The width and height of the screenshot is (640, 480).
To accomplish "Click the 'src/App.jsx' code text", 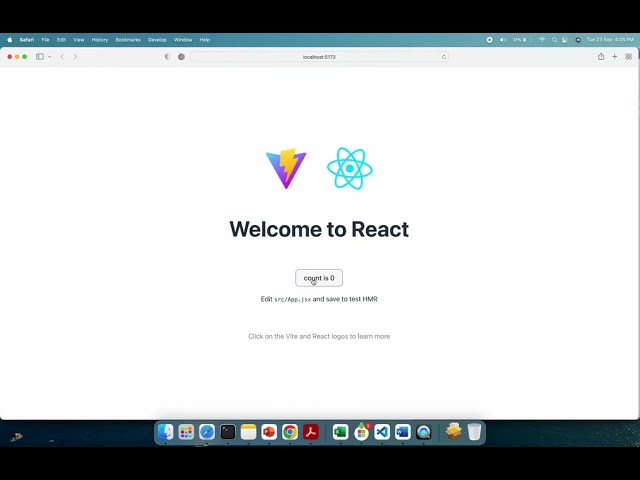I will tap(293, 300).
